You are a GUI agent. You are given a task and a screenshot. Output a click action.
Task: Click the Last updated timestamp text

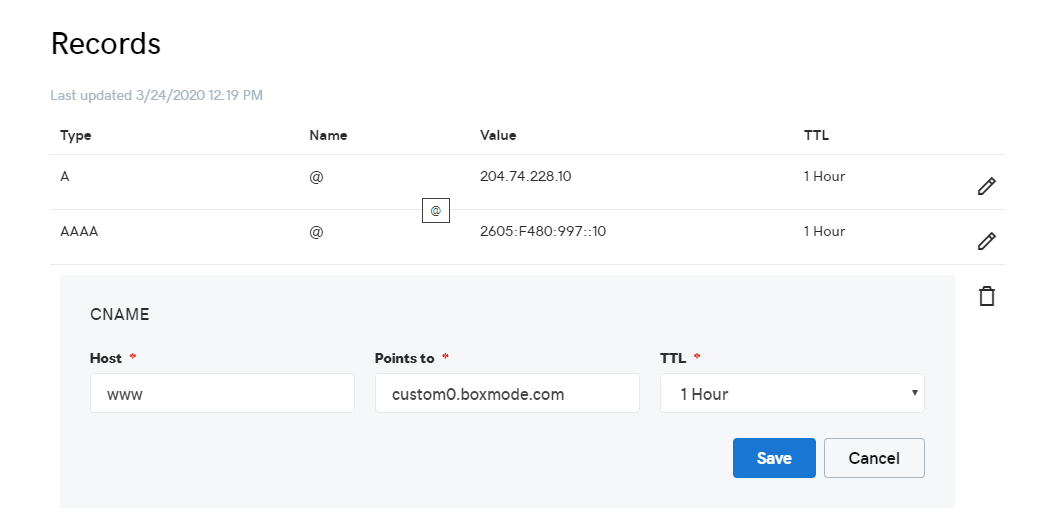click(157, 96)
